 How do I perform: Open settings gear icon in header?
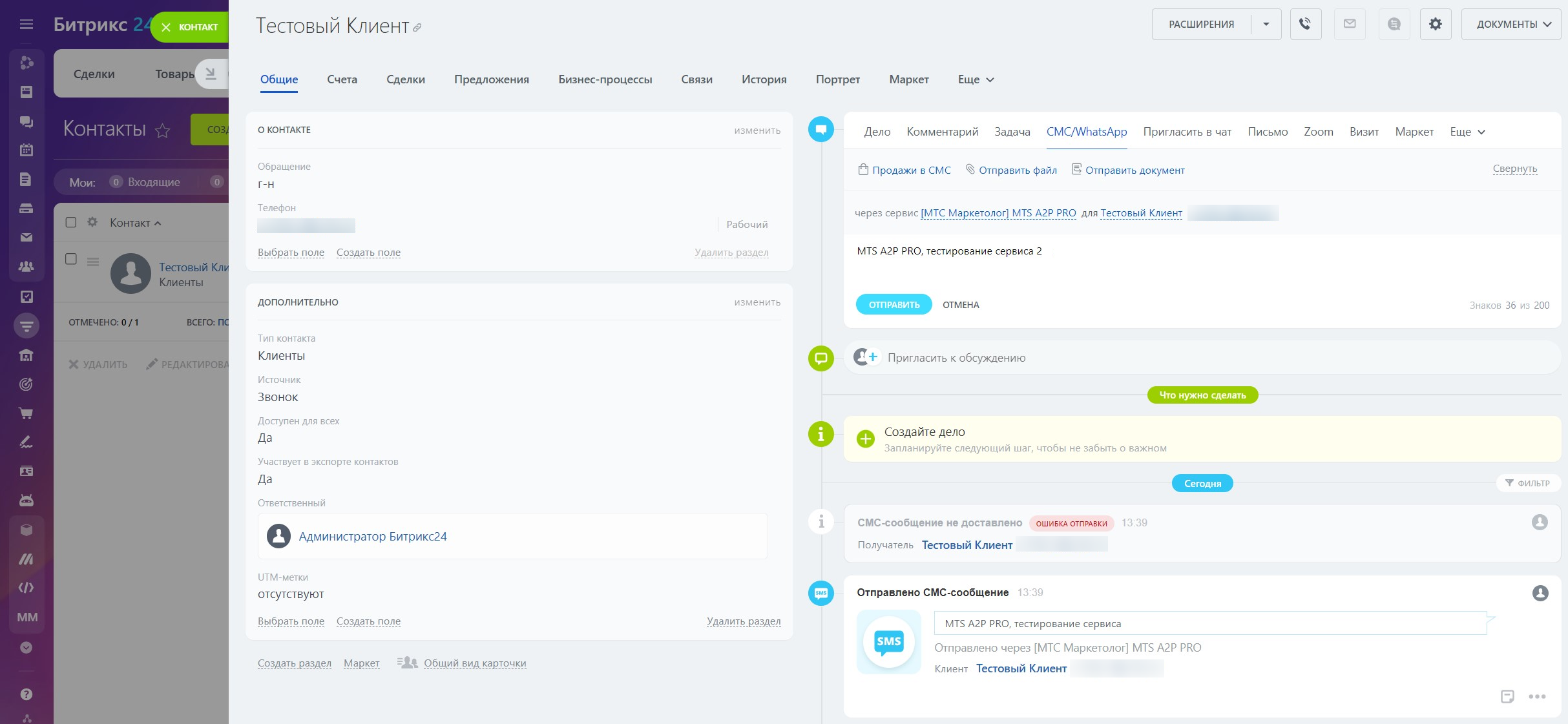1435,24
